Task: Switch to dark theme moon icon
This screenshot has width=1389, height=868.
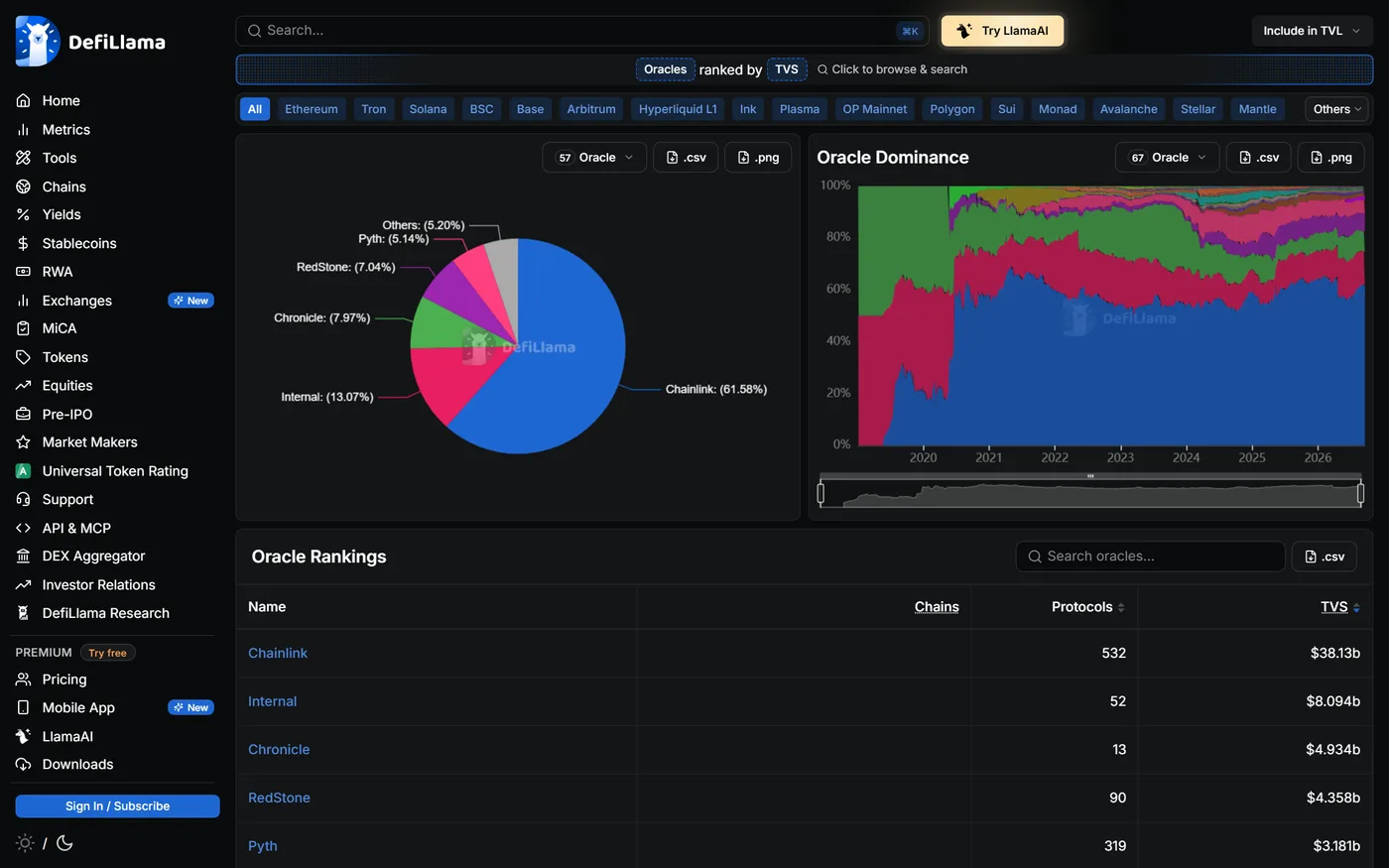Action: [x=64, y=843]
